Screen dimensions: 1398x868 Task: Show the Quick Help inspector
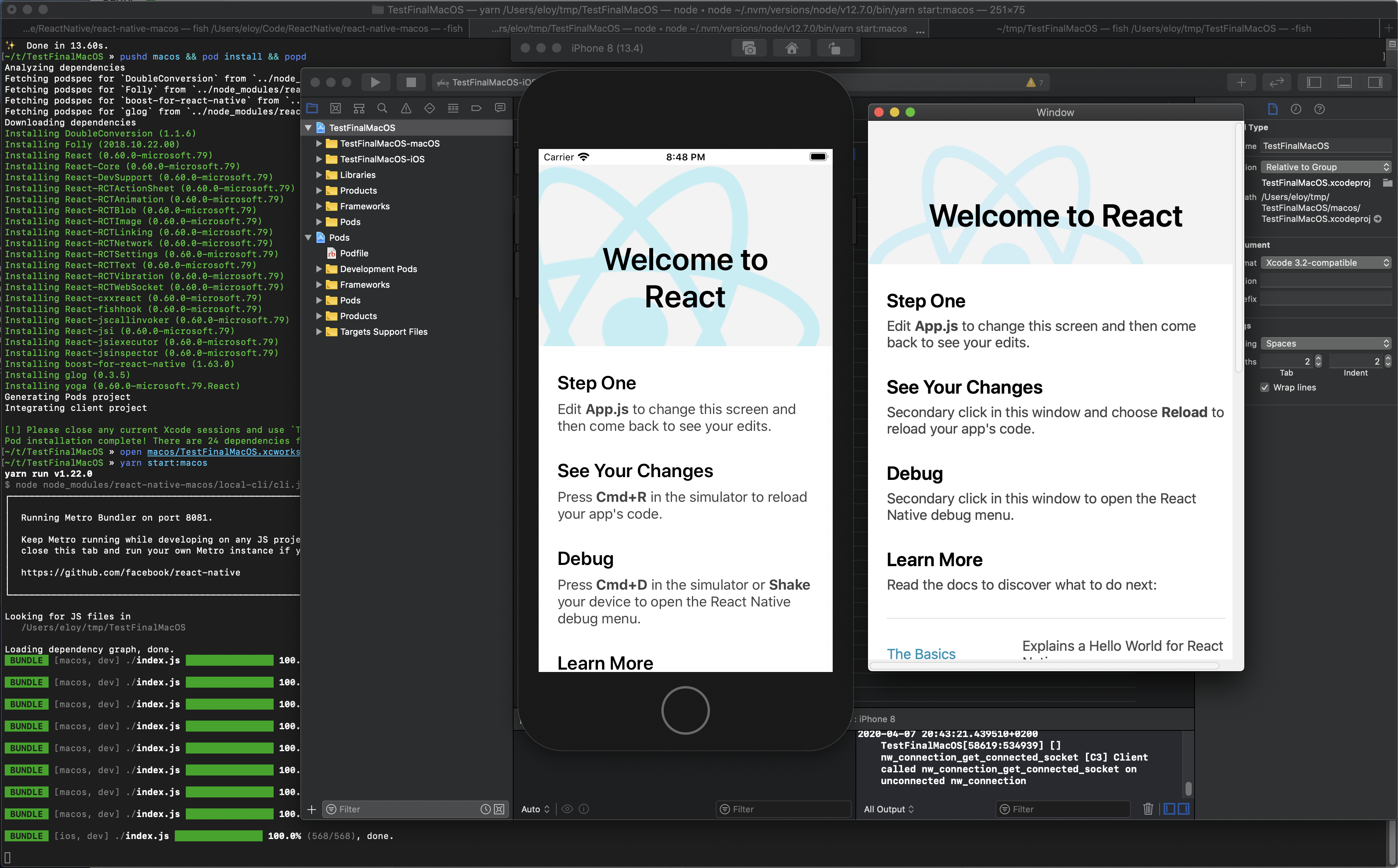pos(1319,109)
